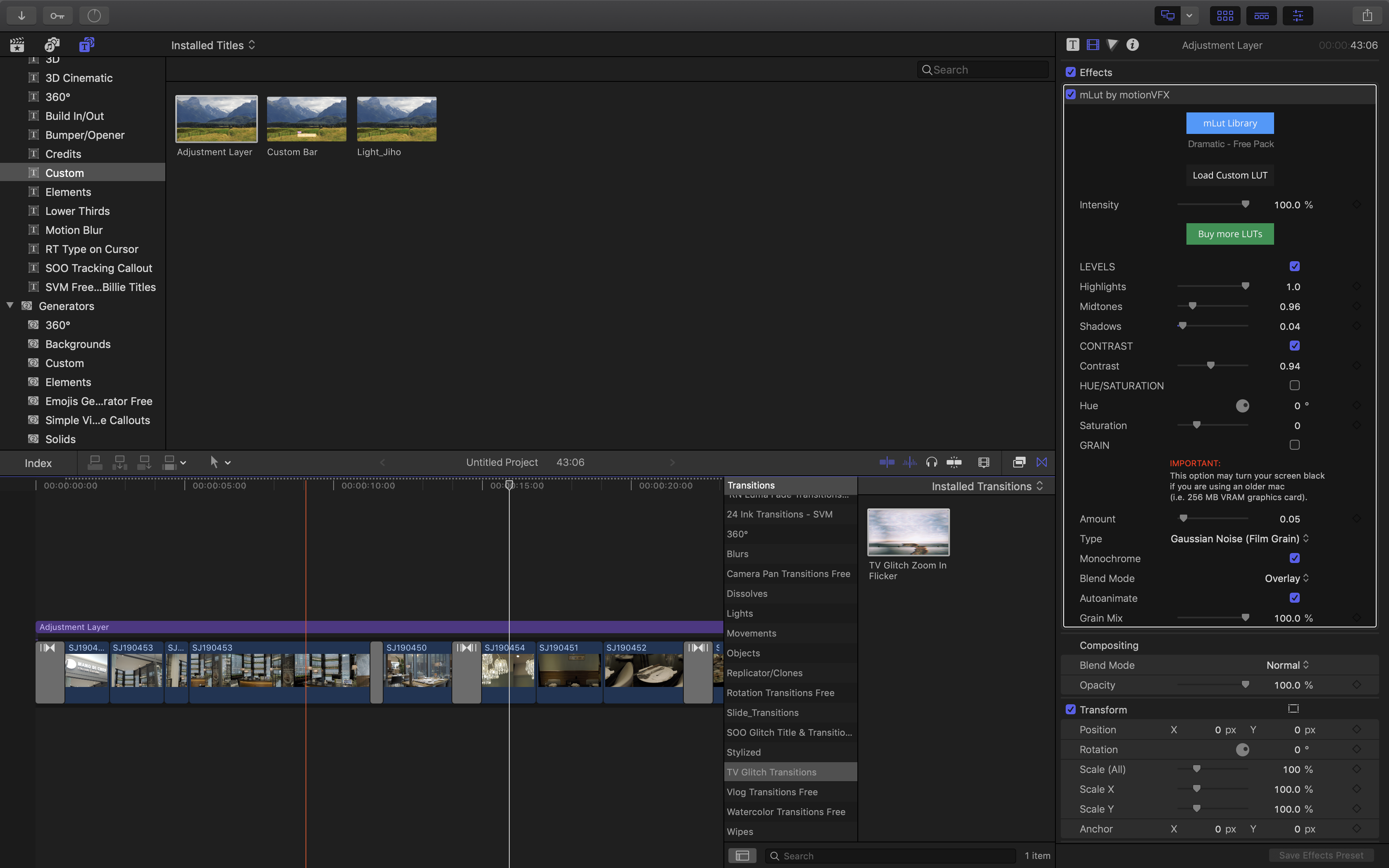Select Lower Thirds titles category

(77, 211)
